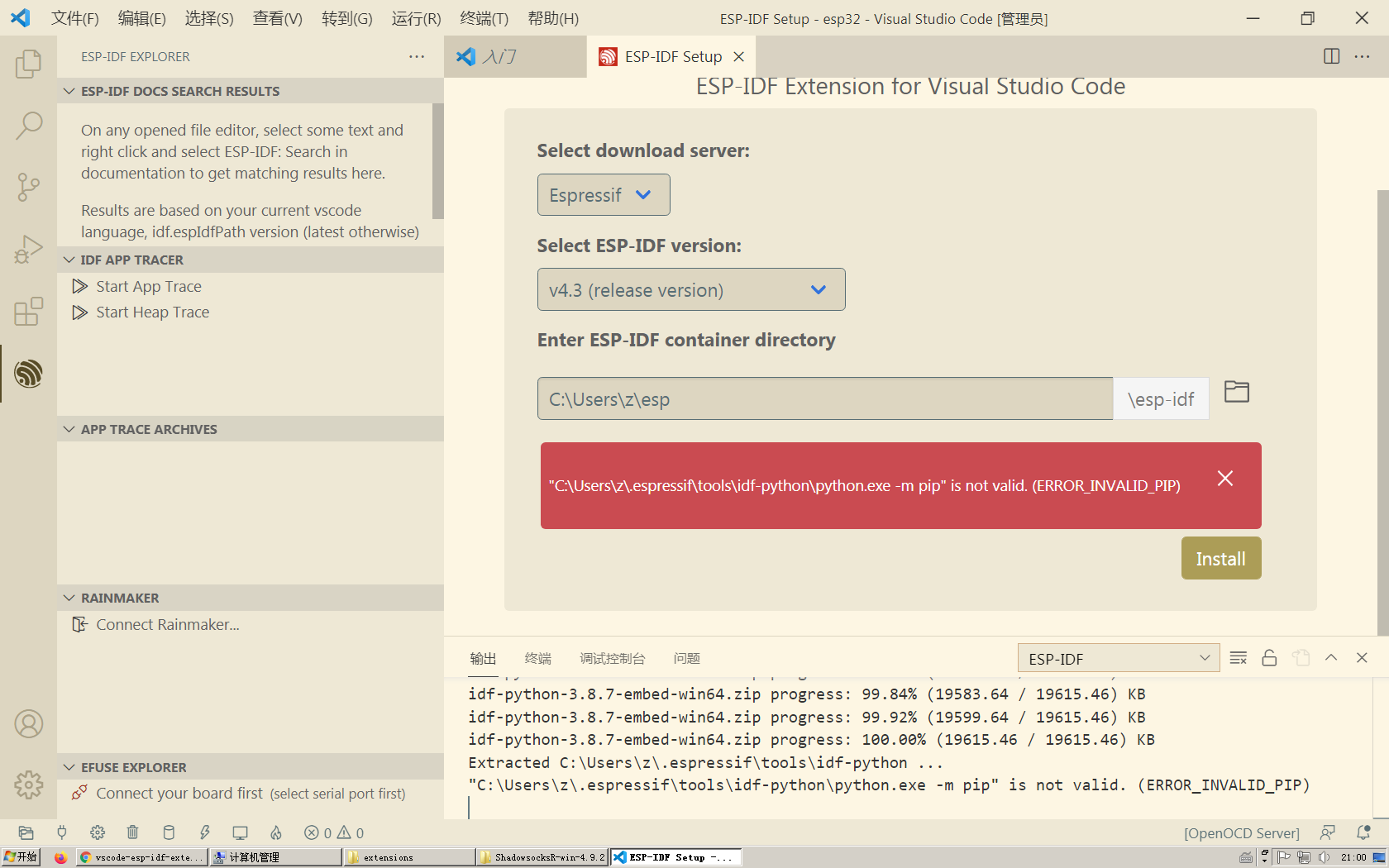Open the Accounts menu icon
This screenshot has height=868, width=1389.
[x=28, y=724]
